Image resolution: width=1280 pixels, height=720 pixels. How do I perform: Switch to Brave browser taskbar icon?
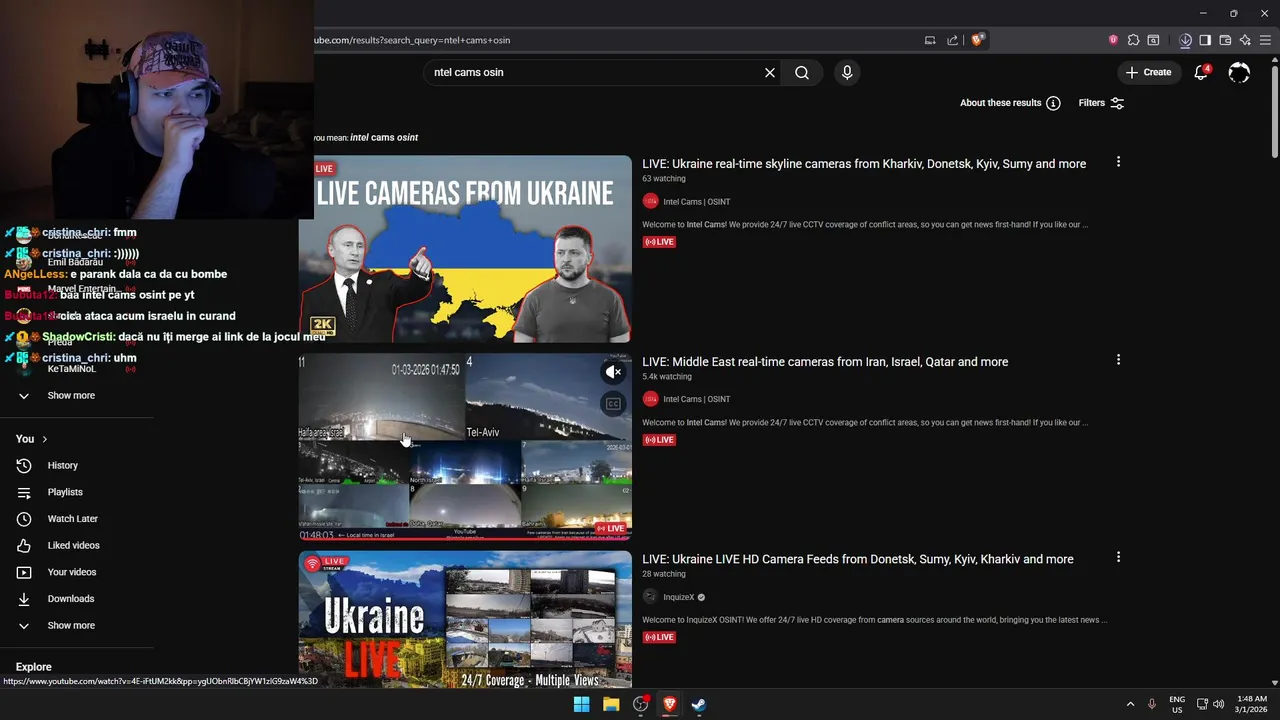[x=670, y=704]
